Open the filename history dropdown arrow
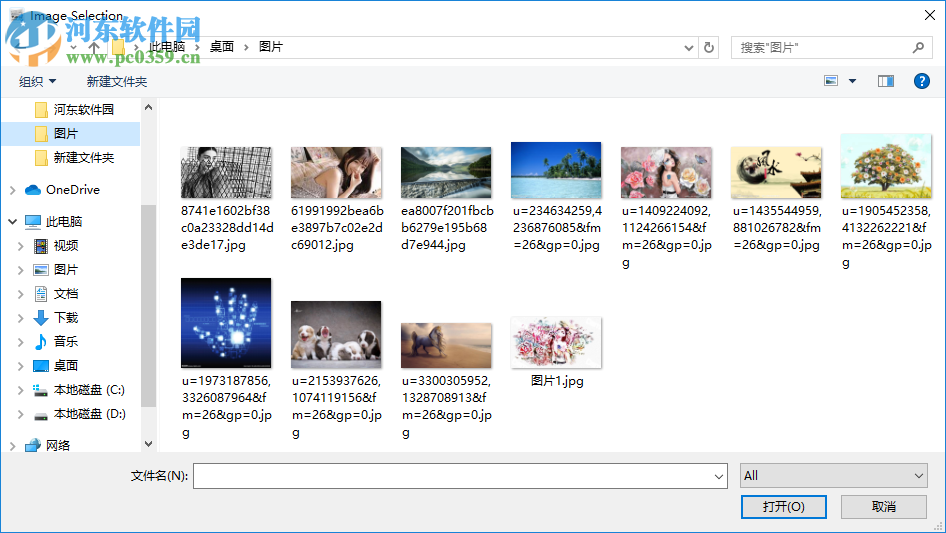This screenshot has width=946, height=533. pos(719,476)
